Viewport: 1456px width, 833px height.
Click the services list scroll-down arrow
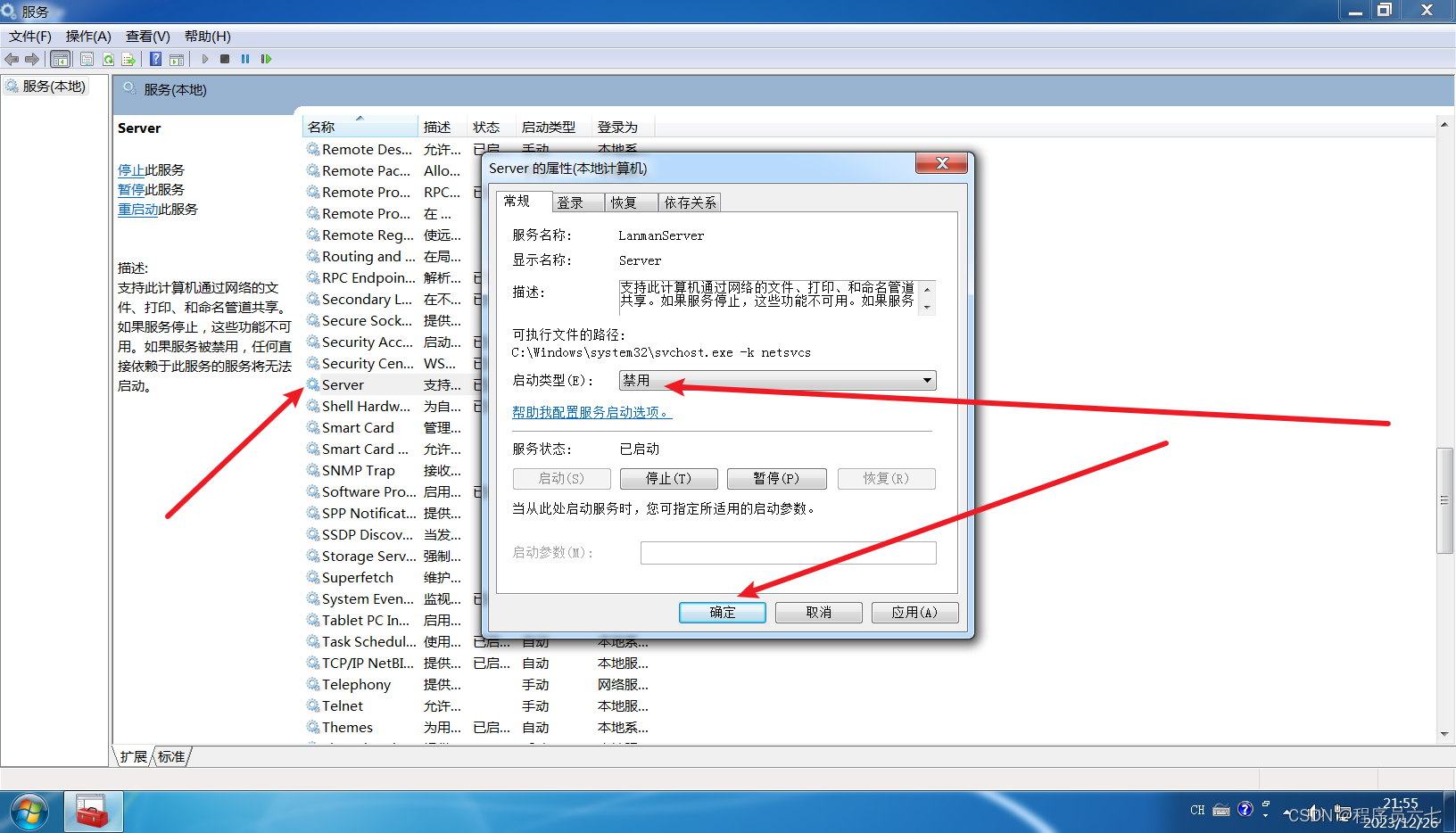pyautogui.click(x=1444, y=734)
